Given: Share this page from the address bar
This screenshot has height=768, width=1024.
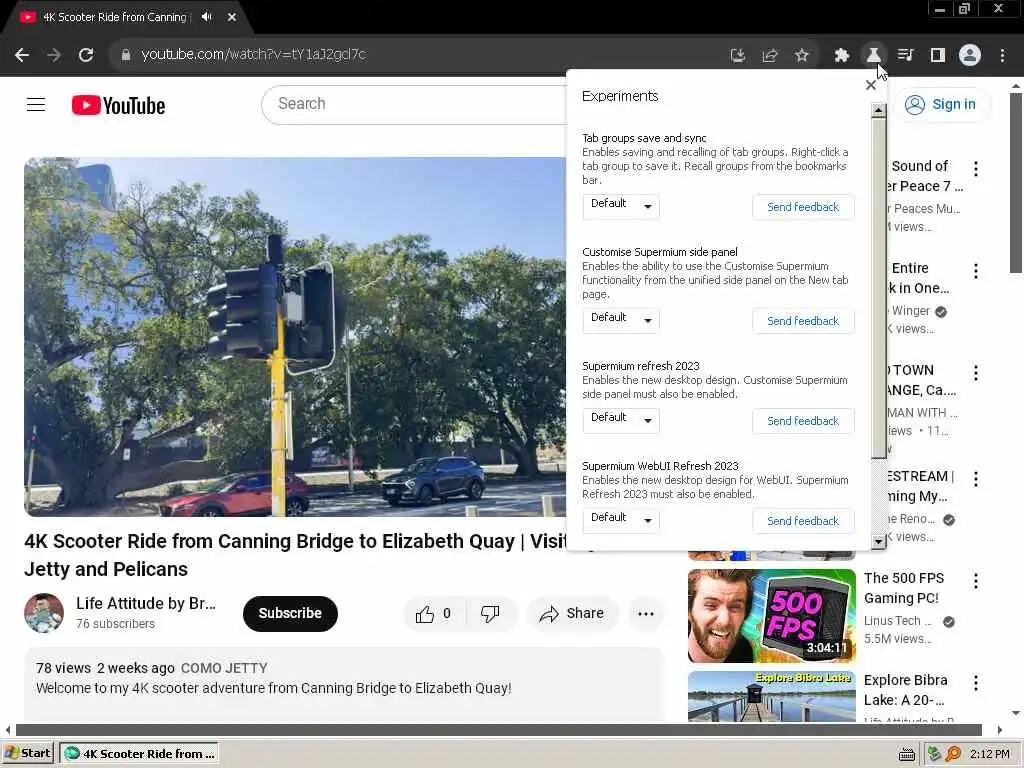Looking at the screenshot, I should click(x=770, y=56).
